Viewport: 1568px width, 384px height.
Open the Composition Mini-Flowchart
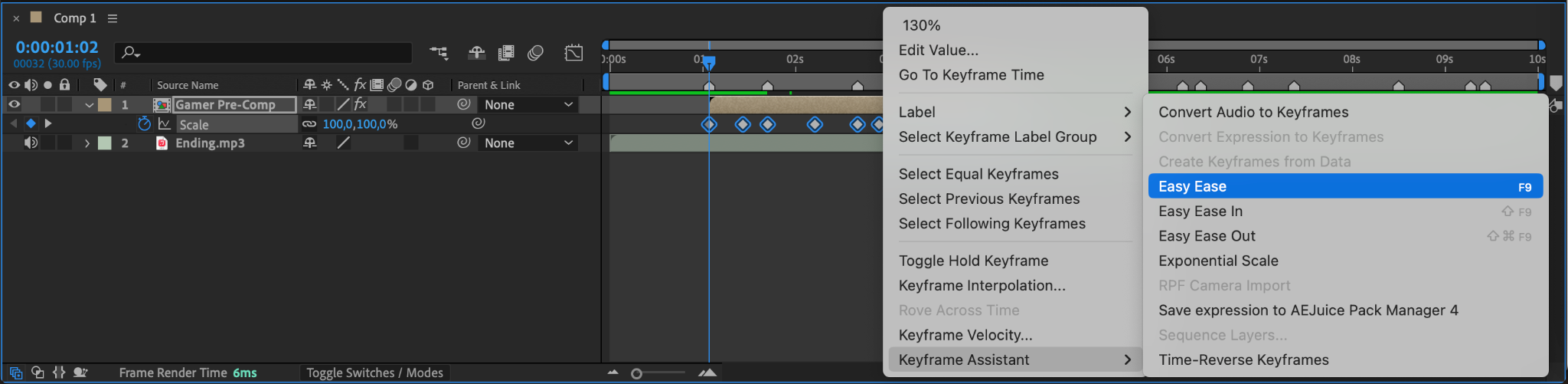click(x=439, y=52)
